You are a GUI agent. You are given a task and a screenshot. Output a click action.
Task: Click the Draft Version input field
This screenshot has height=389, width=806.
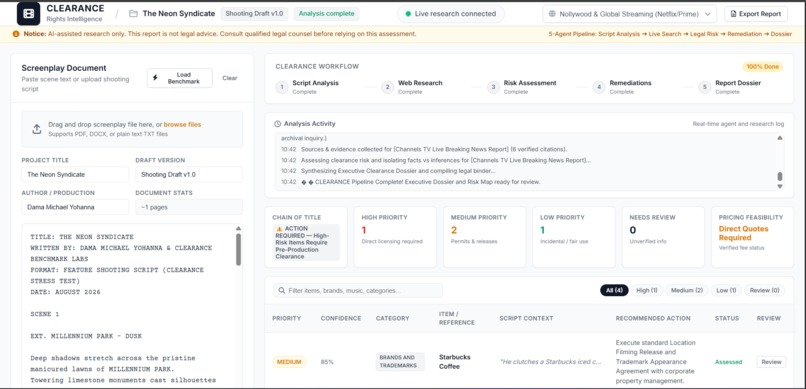pos(189,174)
